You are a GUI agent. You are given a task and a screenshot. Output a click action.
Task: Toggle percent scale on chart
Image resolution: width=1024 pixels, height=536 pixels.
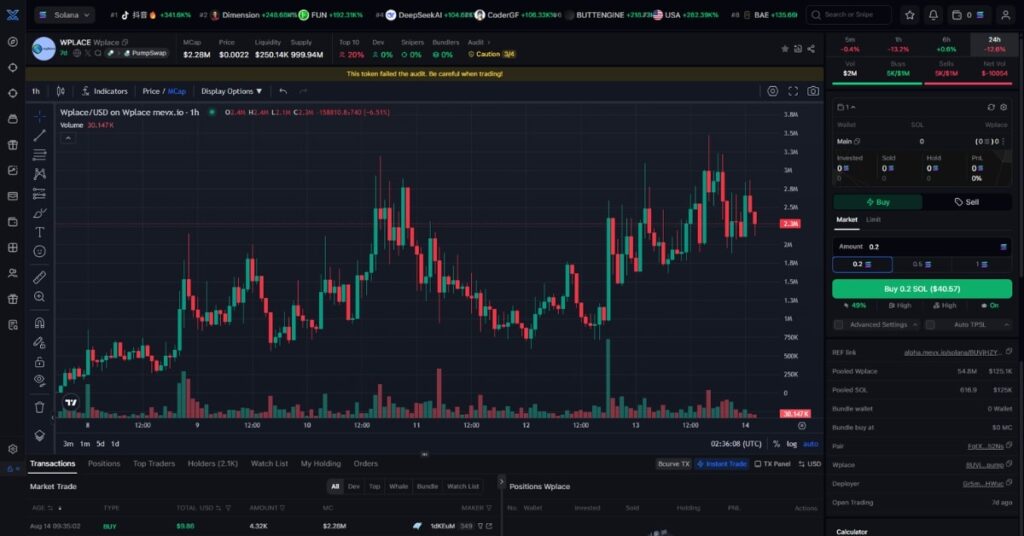click(776, 444)
